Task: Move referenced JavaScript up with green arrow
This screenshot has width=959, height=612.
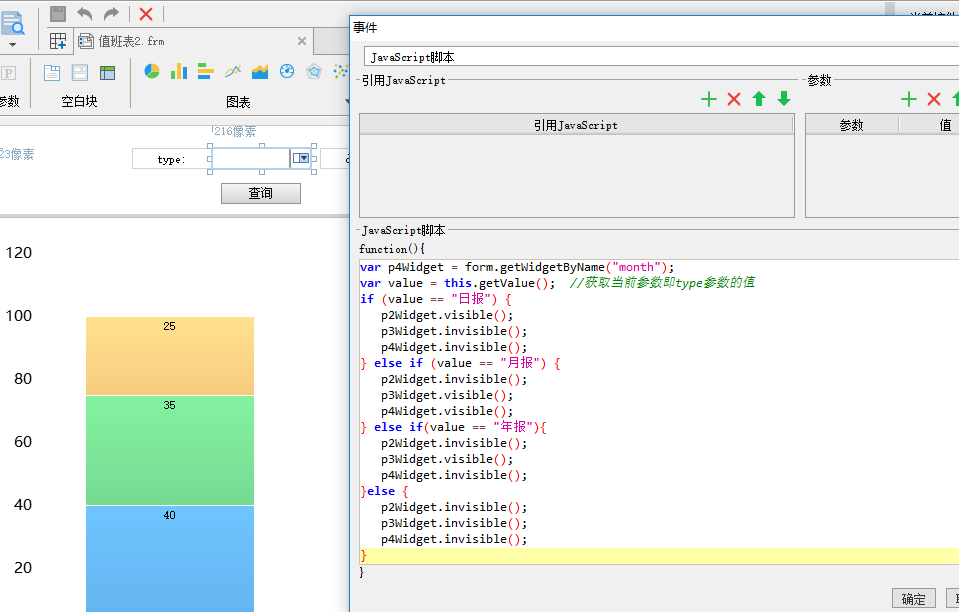Action: pos(759,99)
